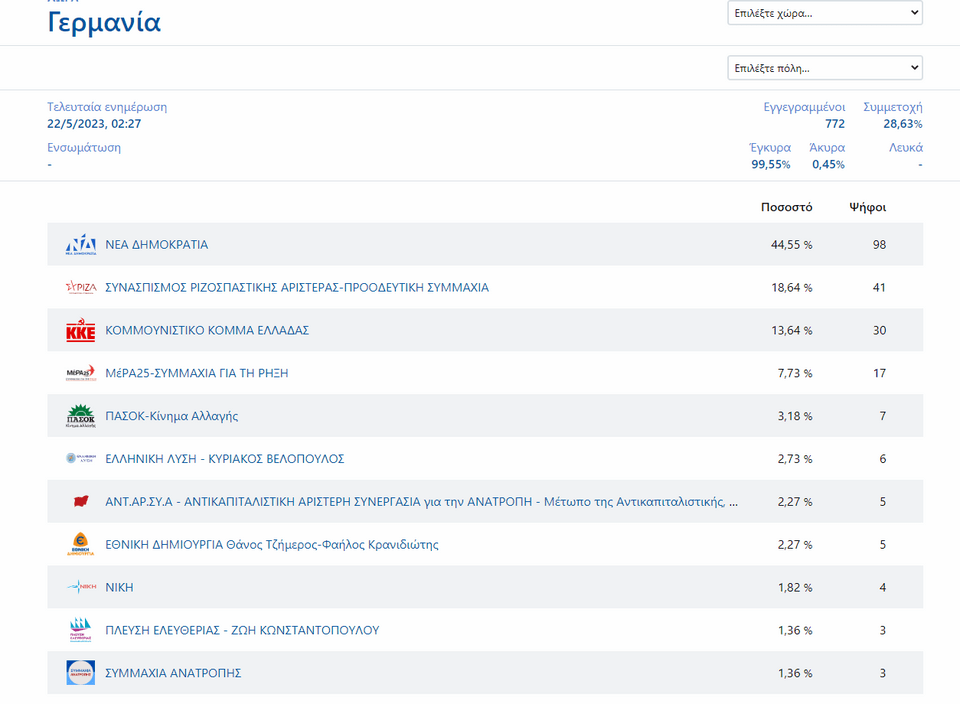Open the ΝΙΚΗ party name link
Image resolution: width=960 pixels, height=704 pixels.
(x=119, y=587)
